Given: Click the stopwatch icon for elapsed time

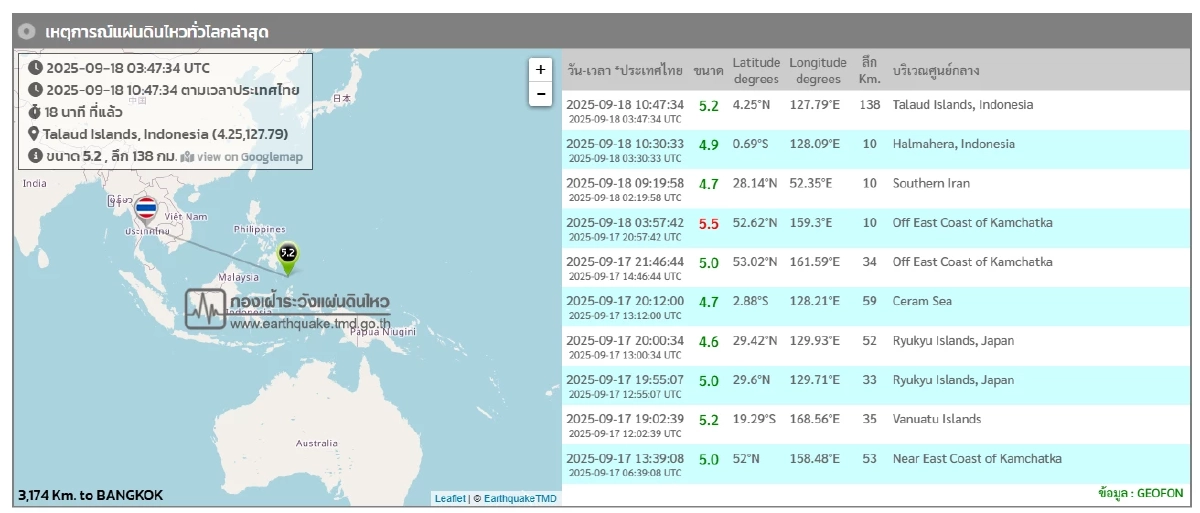Looking at the screenshot, I should tap(35, 112).
